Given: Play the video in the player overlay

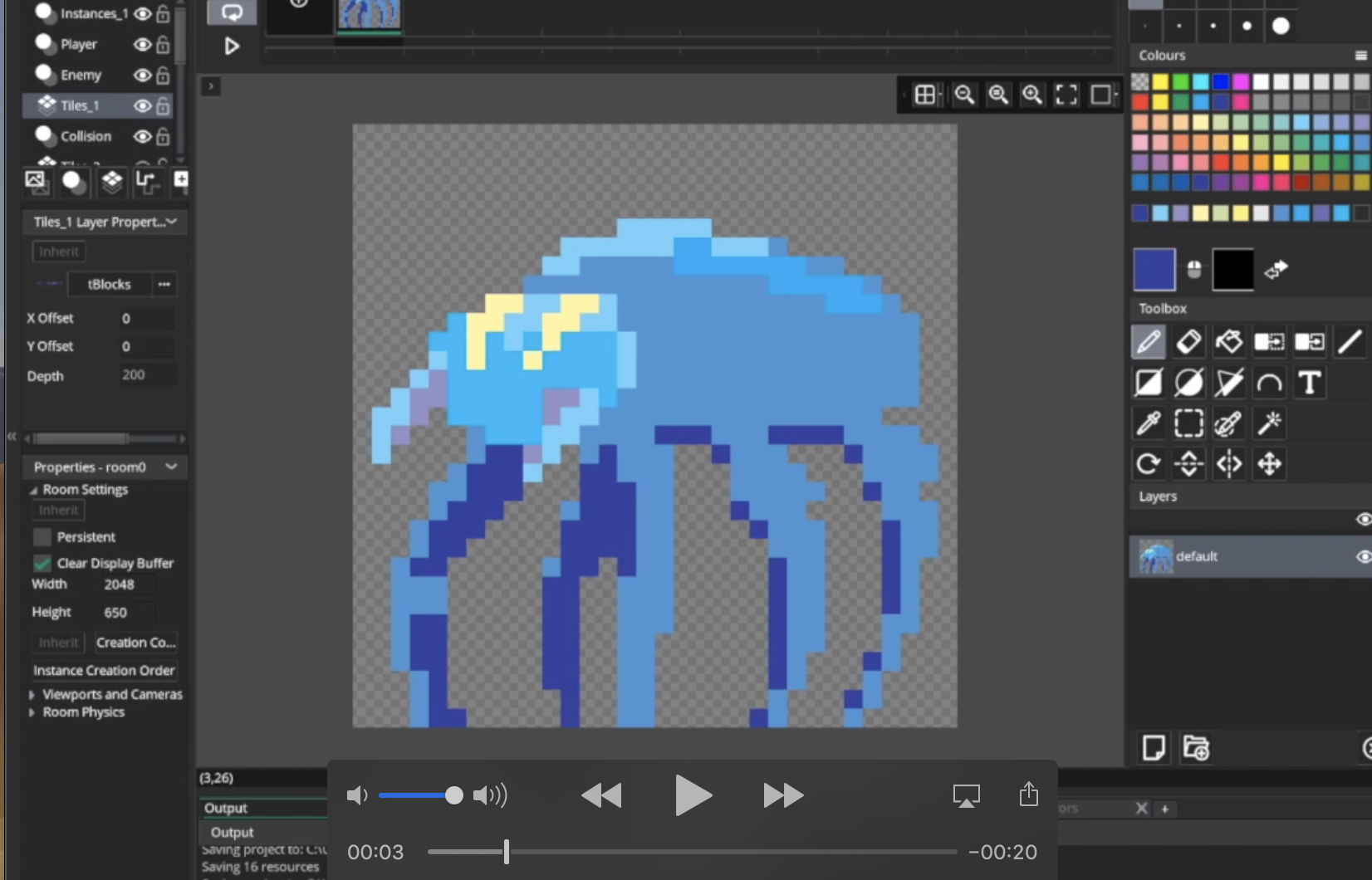Looking at the screenshot, I should pyautogui.click(x=693, y=795).
